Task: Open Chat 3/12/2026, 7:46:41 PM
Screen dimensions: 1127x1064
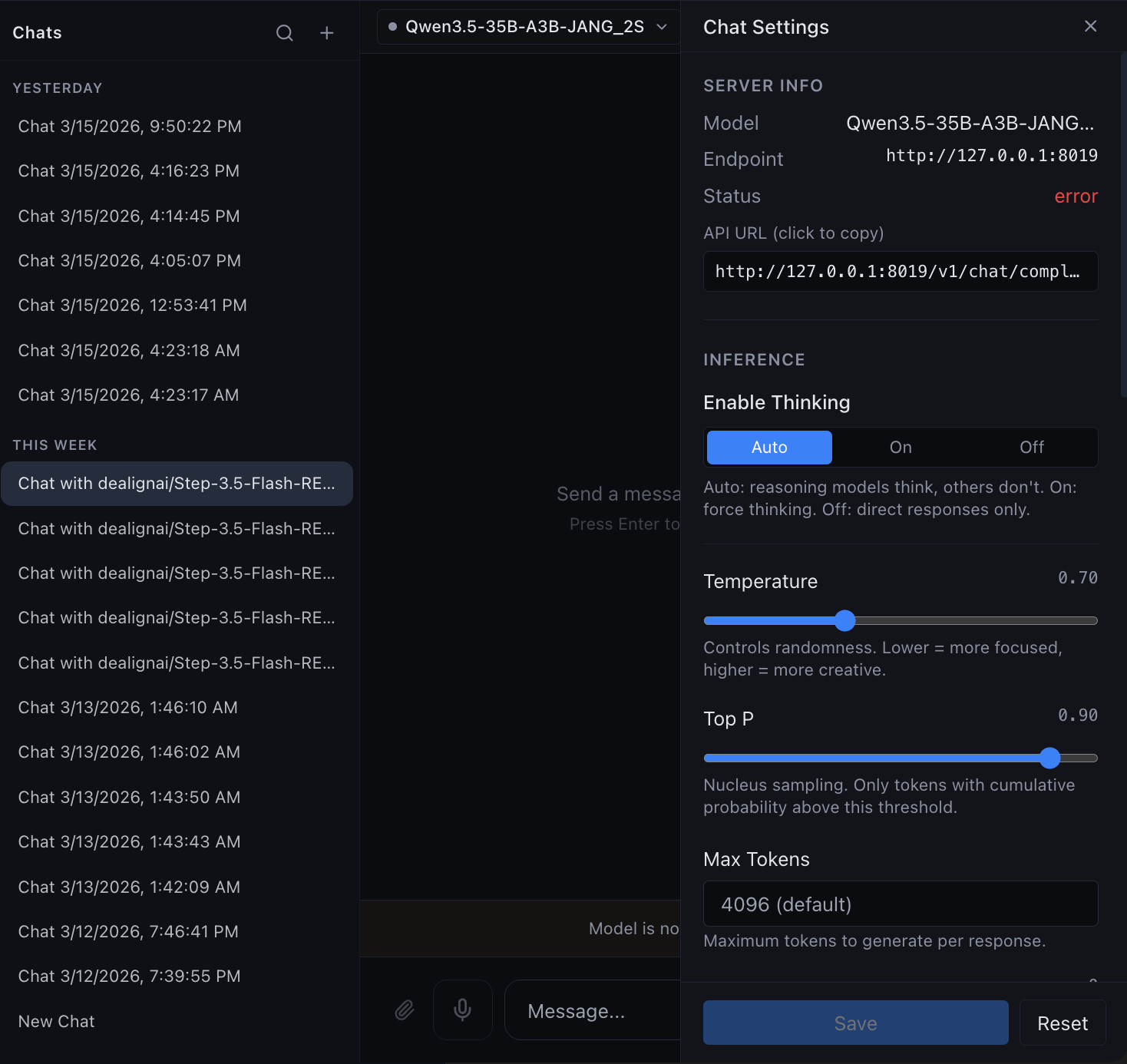Action: click(177, 932)
